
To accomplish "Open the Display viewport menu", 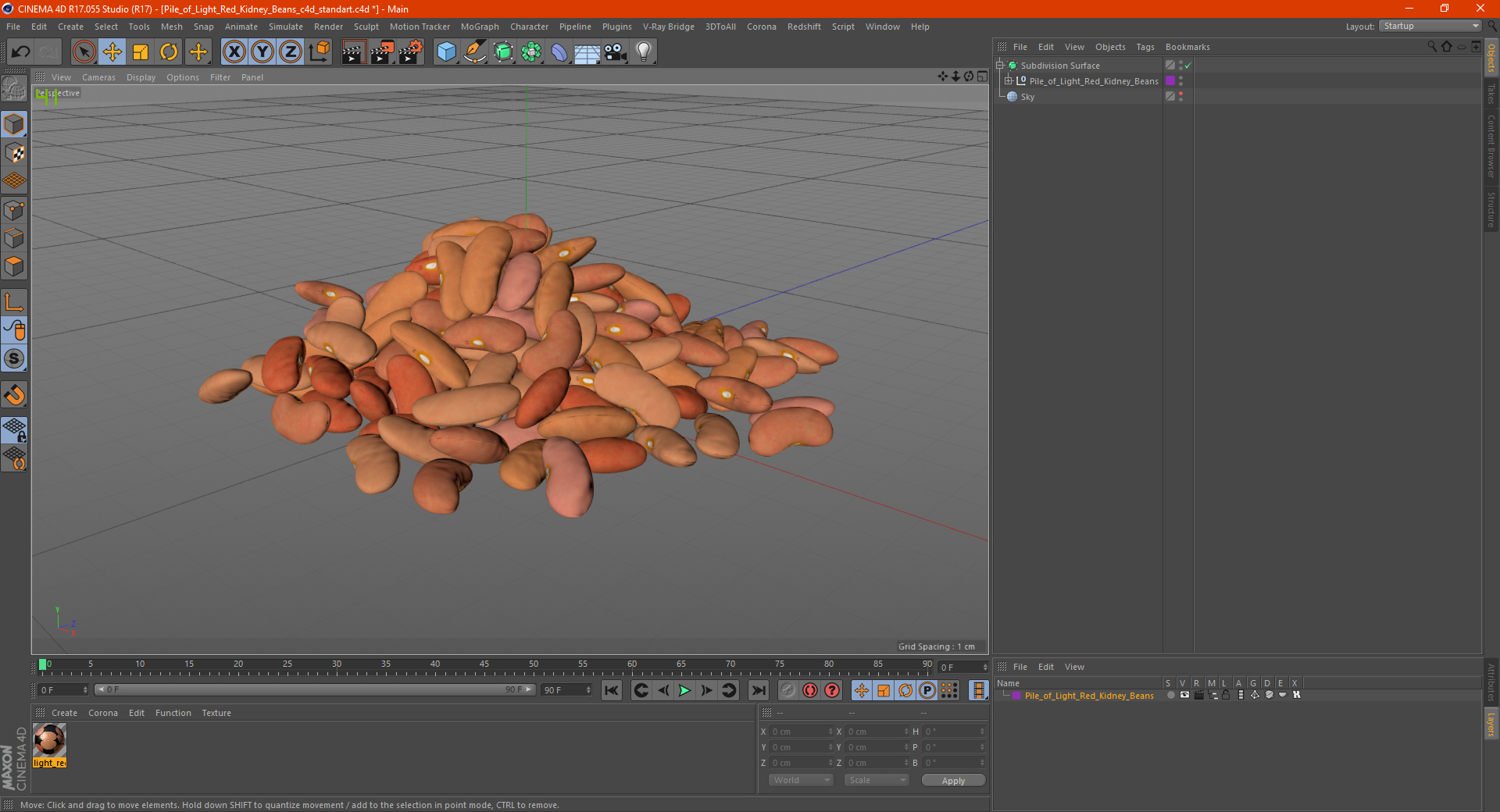I will [141, 77].
